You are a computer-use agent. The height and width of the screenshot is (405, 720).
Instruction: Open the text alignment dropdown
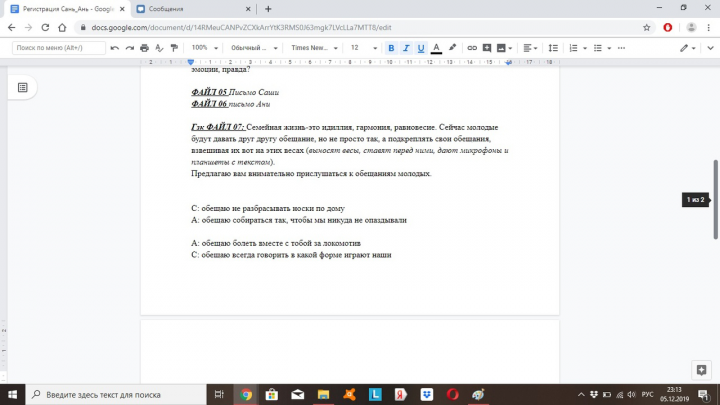point(530,48)
